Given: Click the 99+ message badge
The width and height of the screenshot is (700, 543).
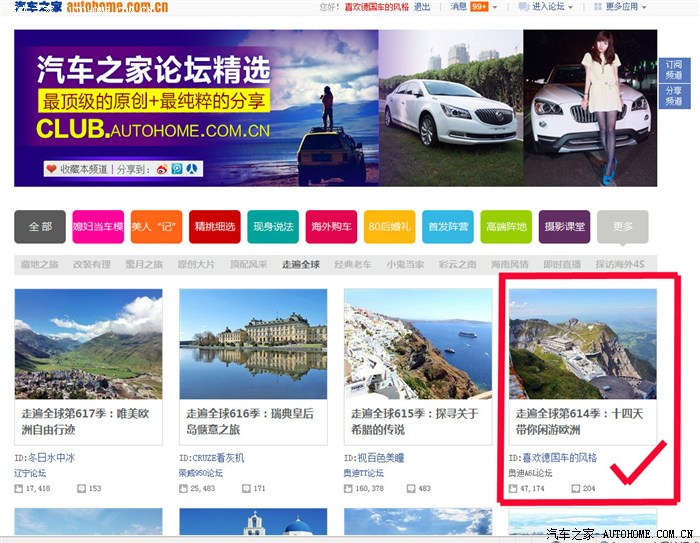Looking at the screenshot, I should click(479, 7).
